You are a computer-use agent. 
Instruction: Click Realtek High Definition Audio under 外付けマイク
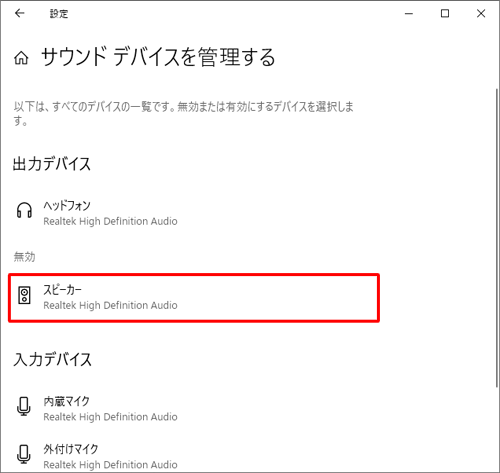(x=110, y=465)
